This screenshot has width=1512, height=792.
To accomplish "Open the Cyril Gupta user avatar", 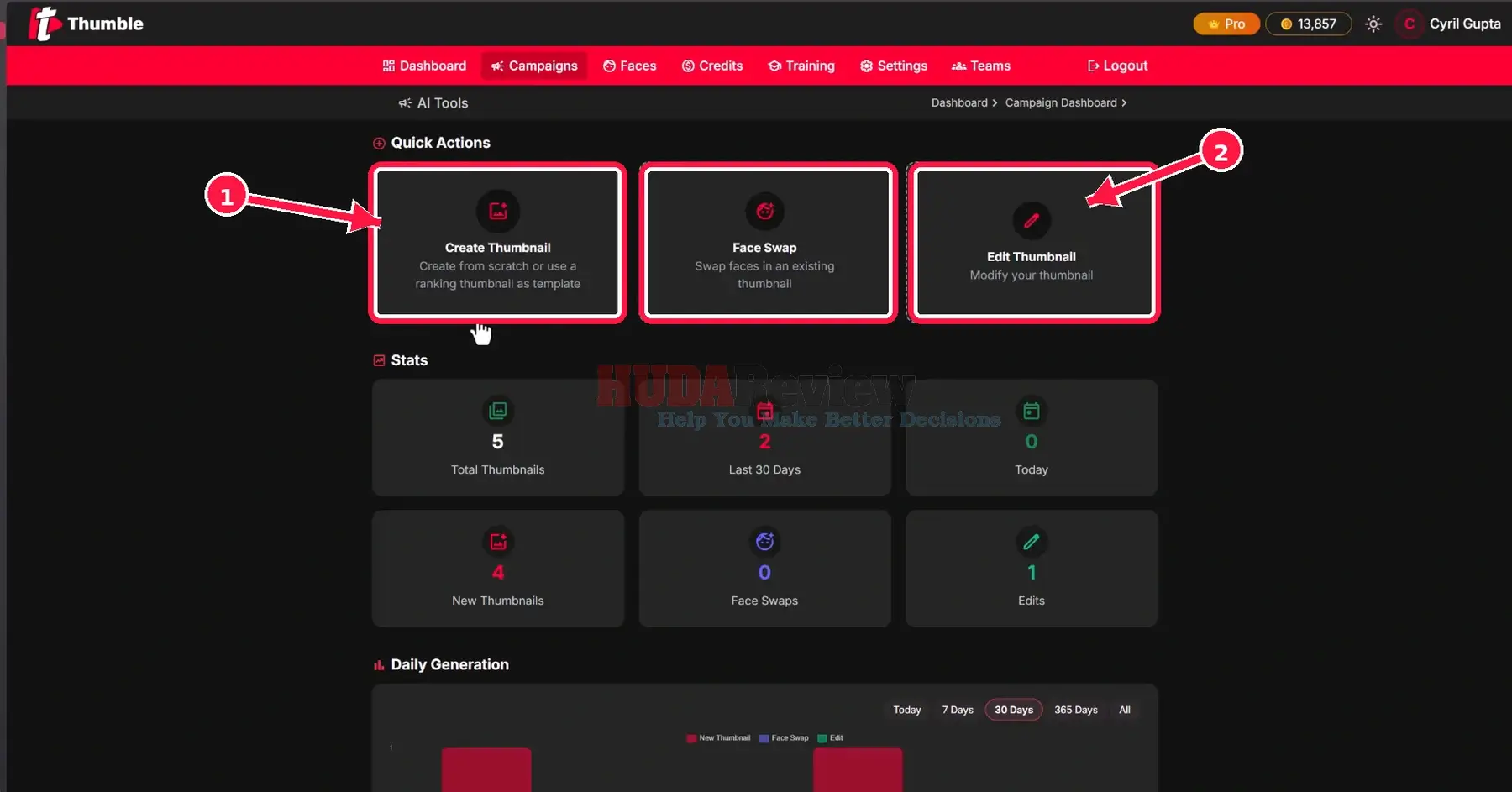I will (1410, 24).
